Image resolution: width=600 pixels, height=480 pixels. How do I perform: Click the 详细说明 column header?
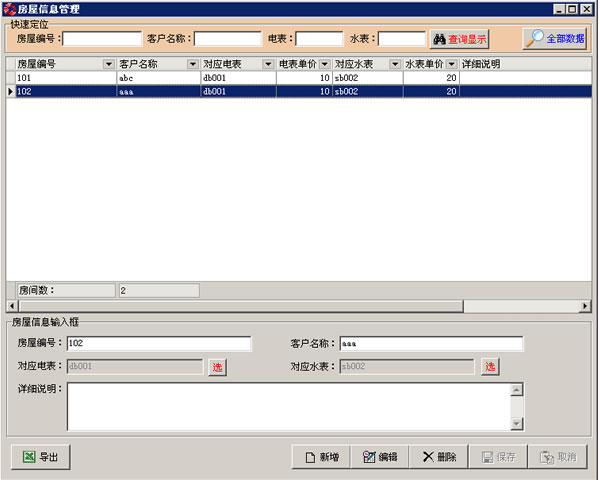525,64
